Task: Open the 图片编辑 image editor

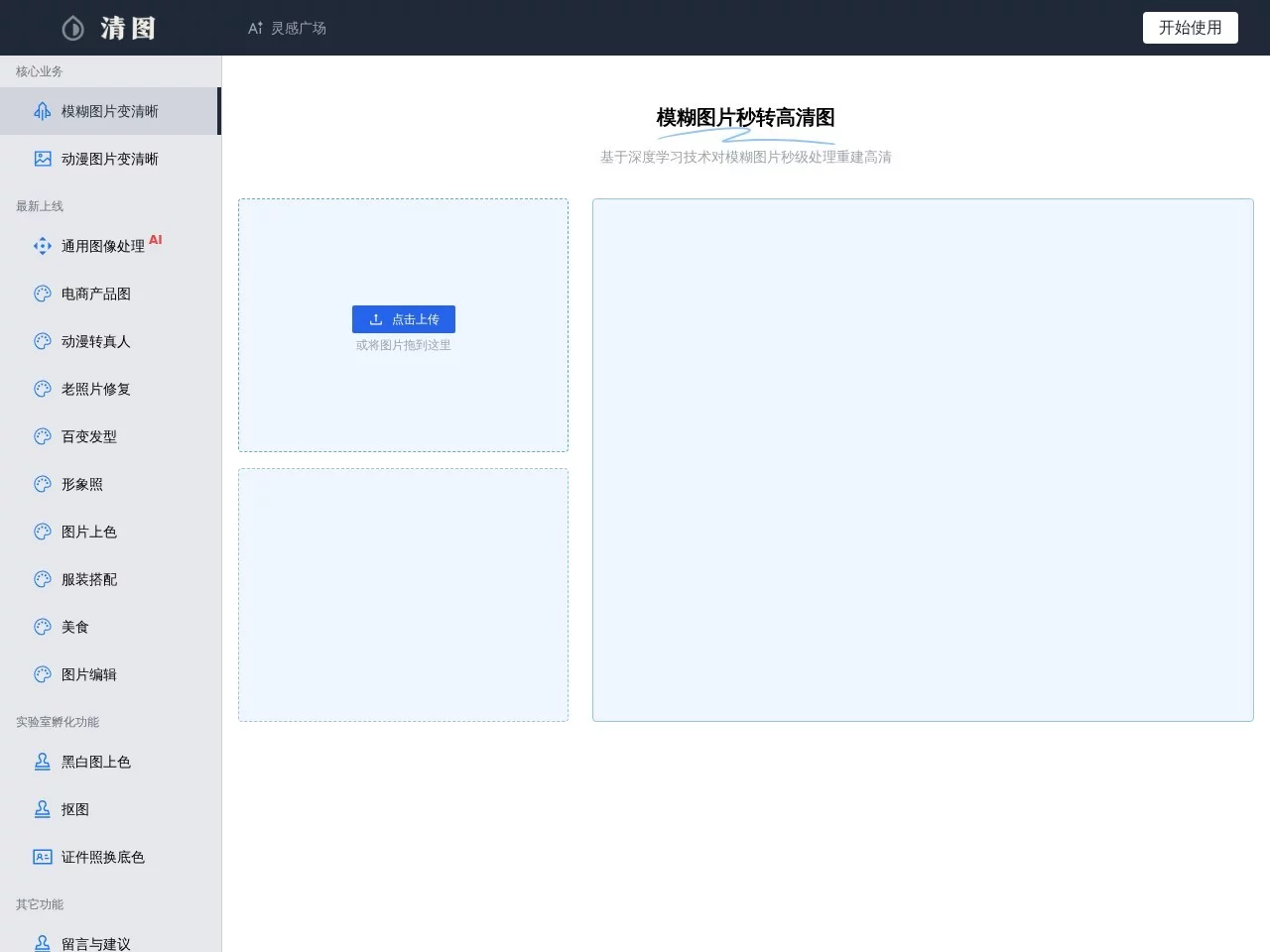Action: 87,674
